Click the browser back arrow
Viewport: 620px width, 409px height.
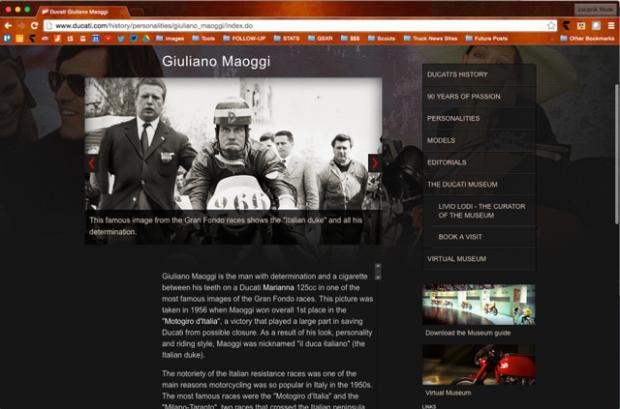click(x=8, y=25)
